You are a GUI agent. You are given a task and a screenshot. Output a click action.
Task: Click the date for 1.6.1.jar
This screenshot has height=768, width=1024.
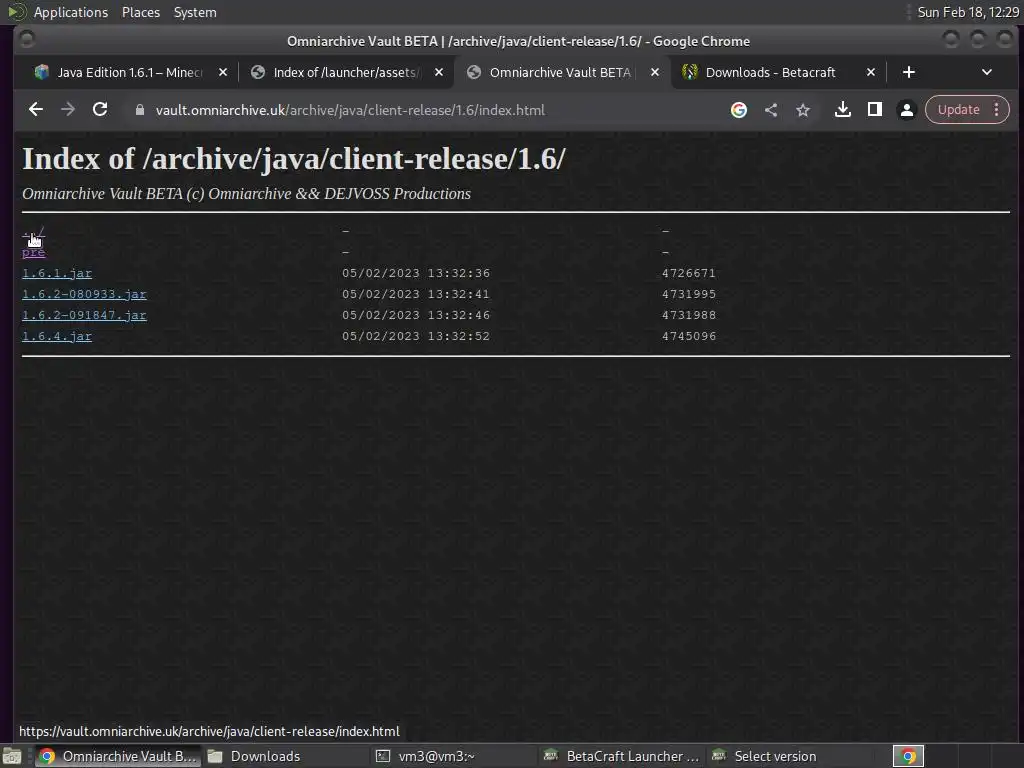416,273
